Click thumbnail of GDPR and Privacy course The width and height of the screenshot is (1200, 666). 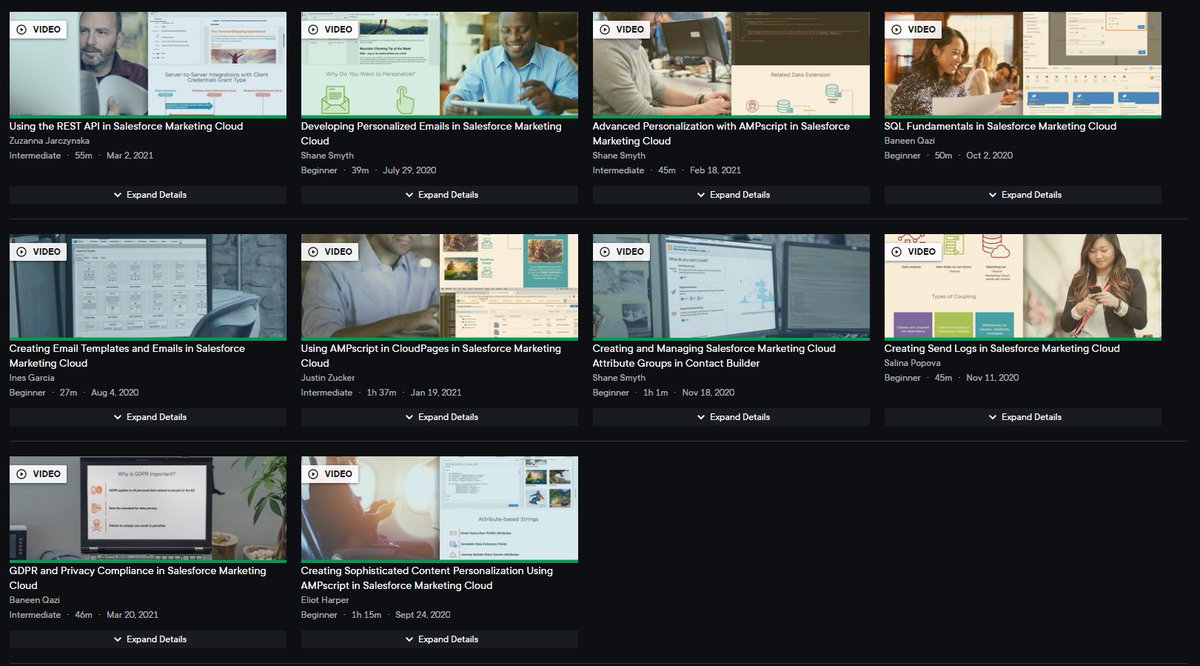point(148,509)
